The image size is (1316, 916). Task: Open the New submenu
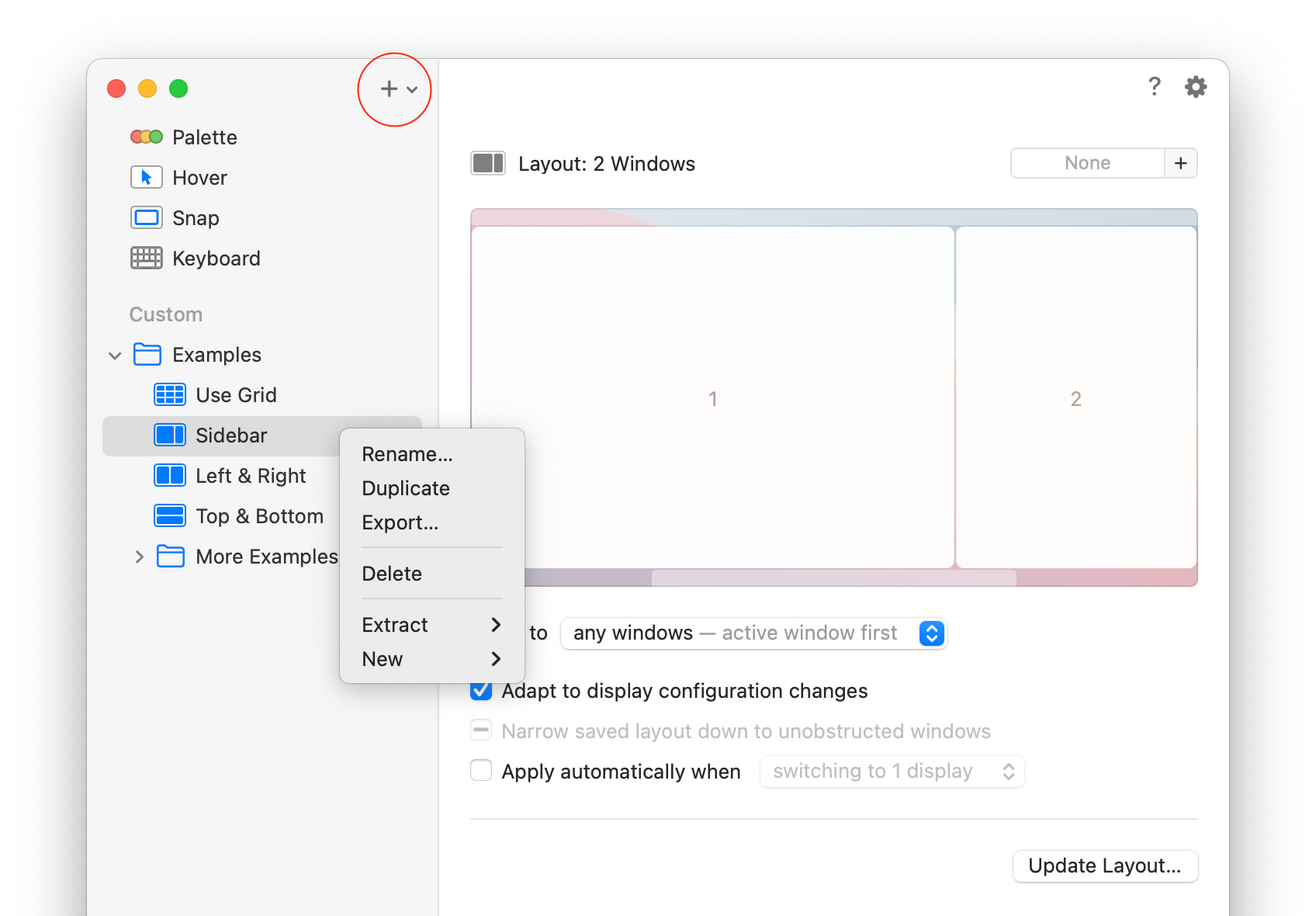click(432, 659)
